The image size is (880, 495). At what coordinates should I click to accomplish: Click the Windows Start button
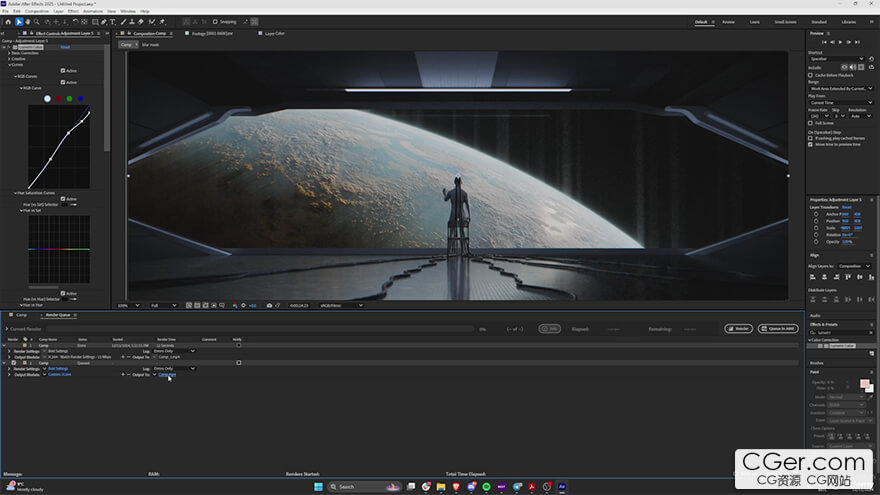click(x=318, y=487)
